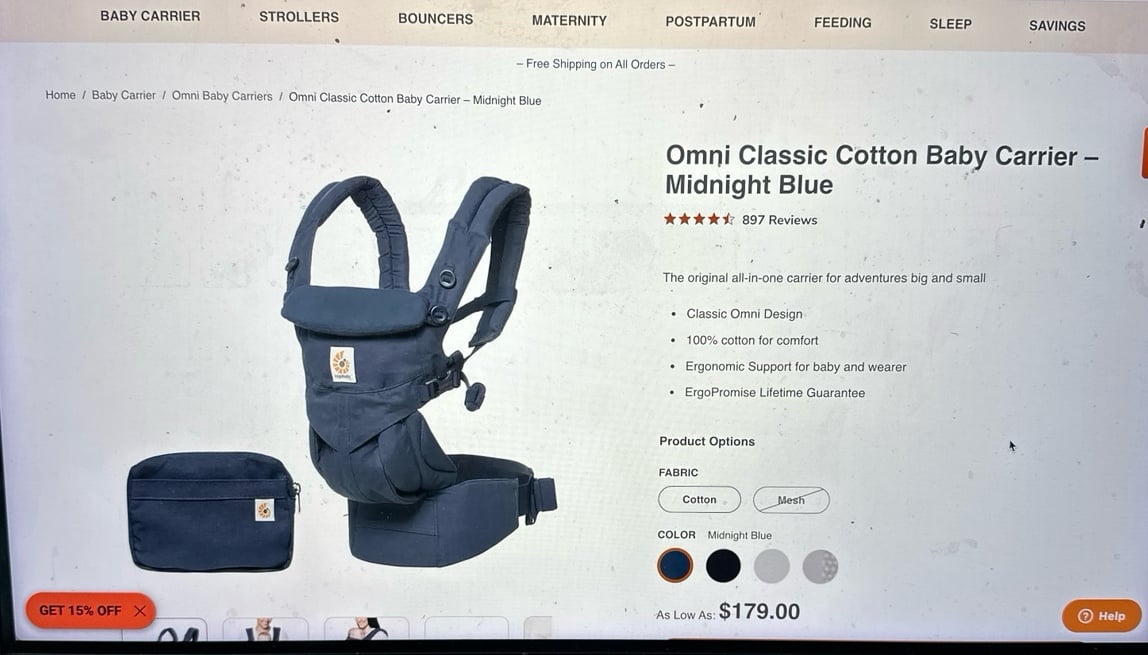Click the star rating icons
The height and width of the screenshot is (655, 1148).
(698, 219)
